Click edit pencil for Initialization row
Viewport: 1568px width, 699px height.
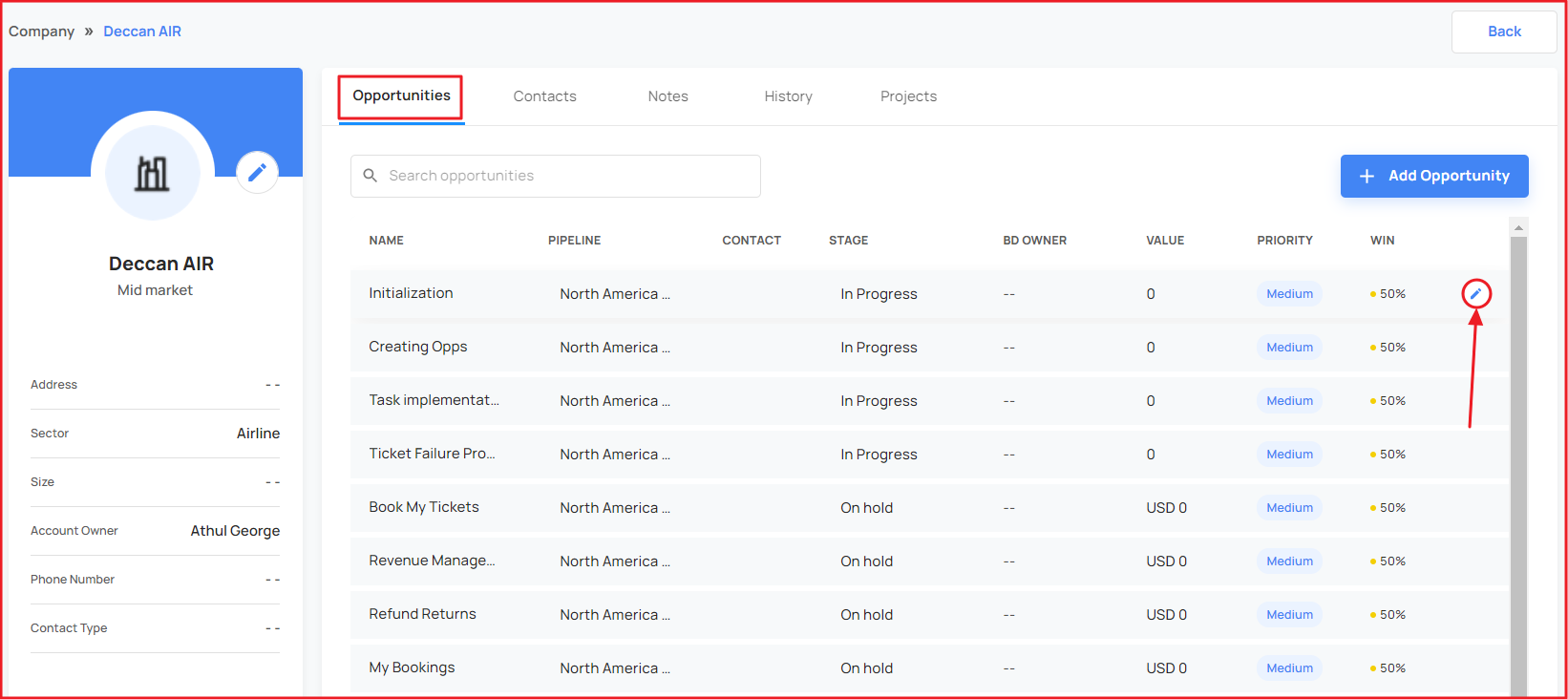(1475, 293)
